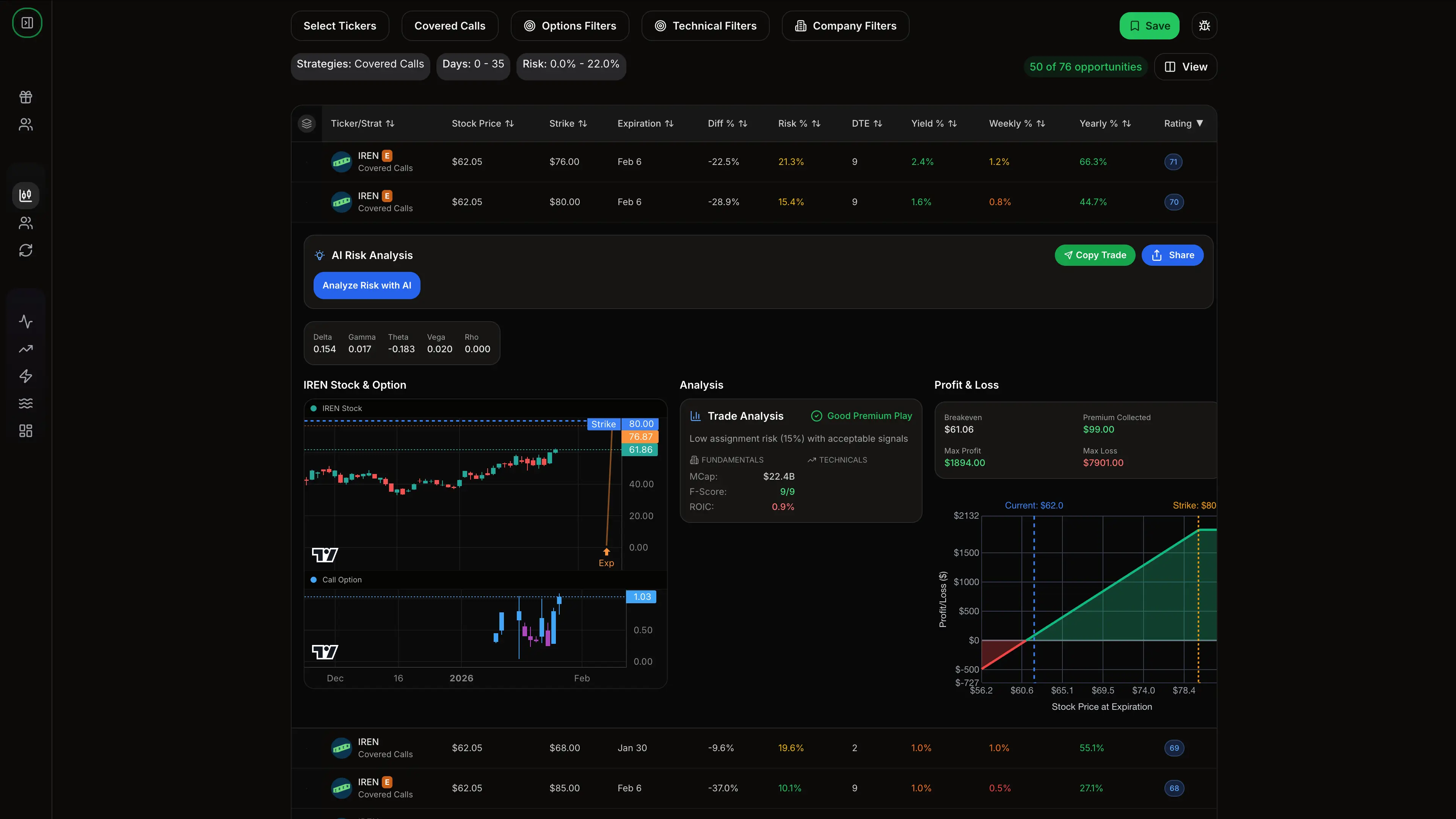Click the Risk 0.0% - 22.0% filter chip
This screenshot has height=819, width=1456.
571,64
